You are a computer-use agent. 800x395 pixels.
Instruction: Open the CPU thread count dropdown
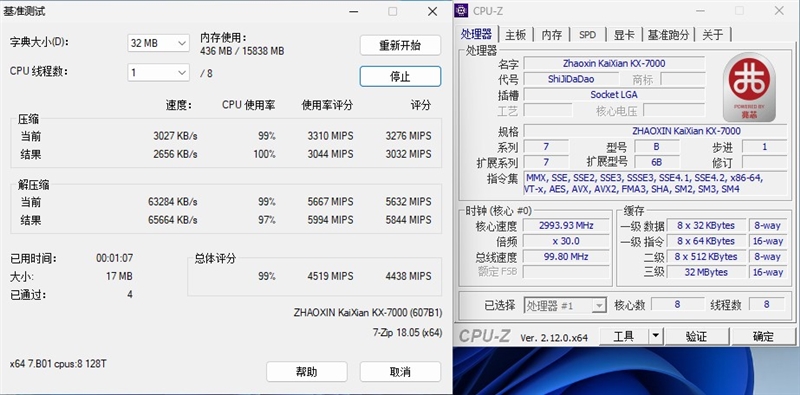point(158,72)
